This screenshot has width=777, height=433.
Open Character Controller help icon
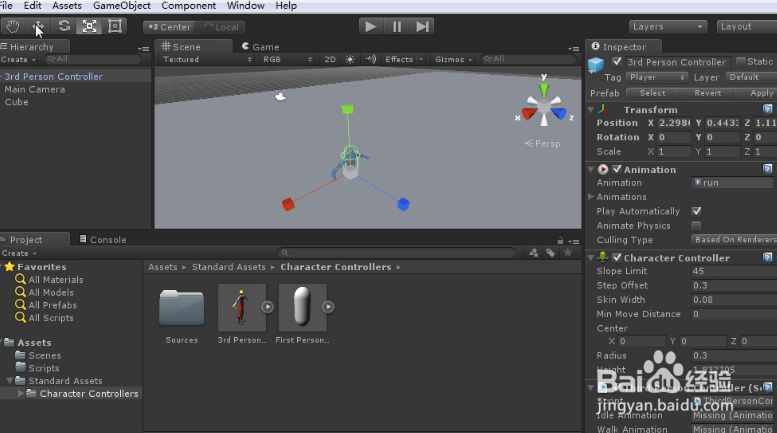tap(768, 257)
